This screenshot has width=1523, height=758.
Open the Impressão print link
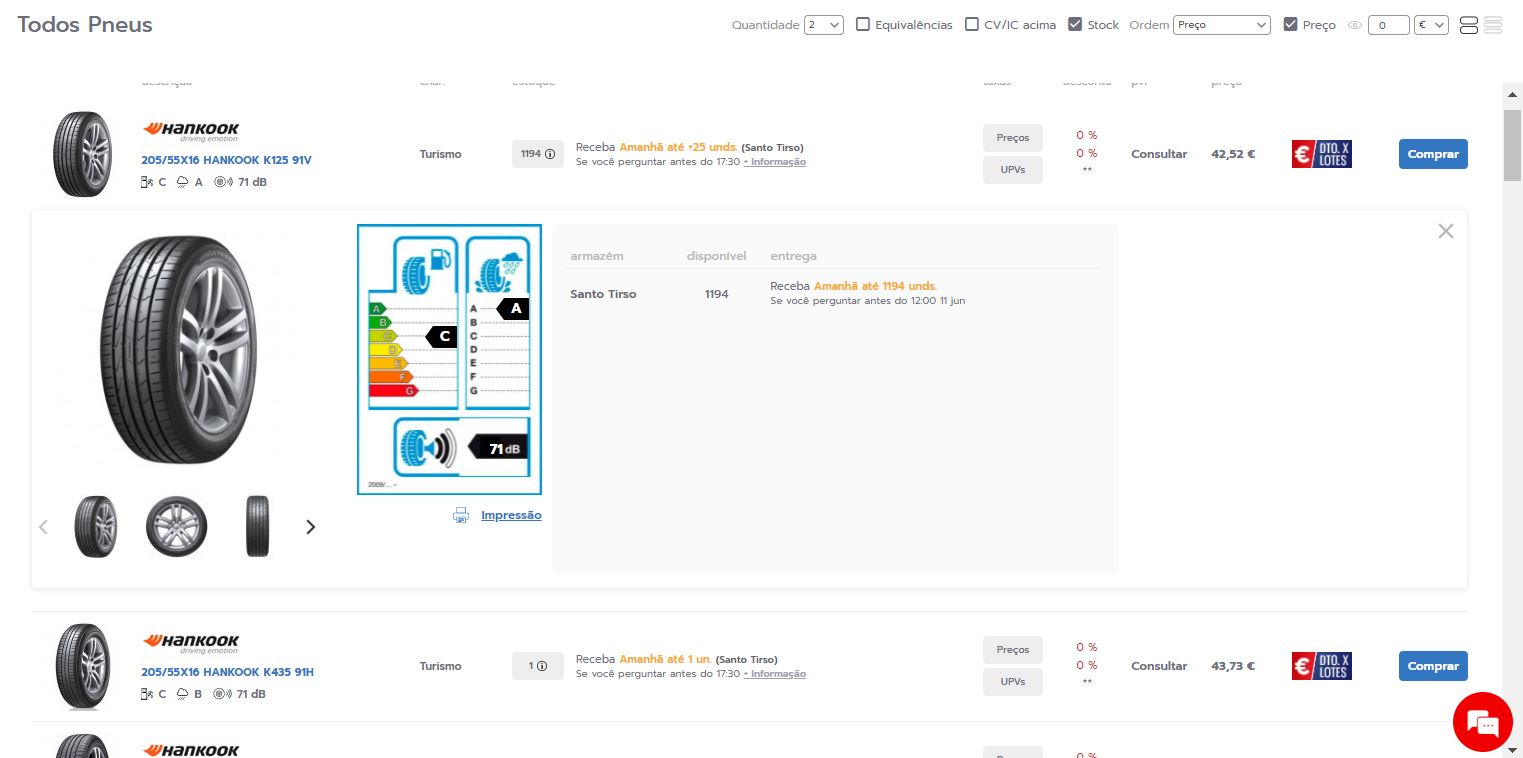tap(511, 515)
